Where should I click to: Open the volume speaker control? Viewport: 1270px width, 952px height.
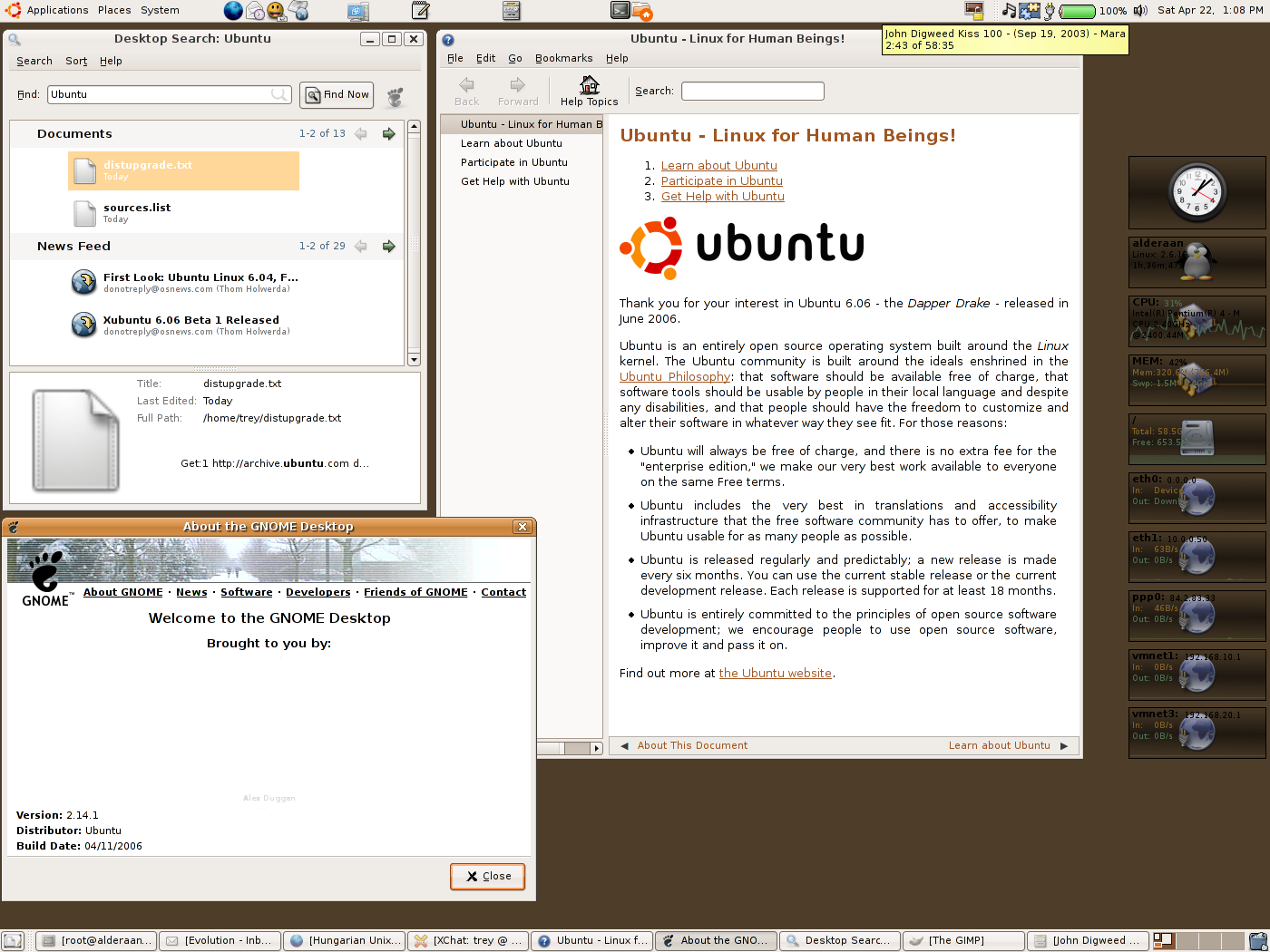(x=1140, y=11)
